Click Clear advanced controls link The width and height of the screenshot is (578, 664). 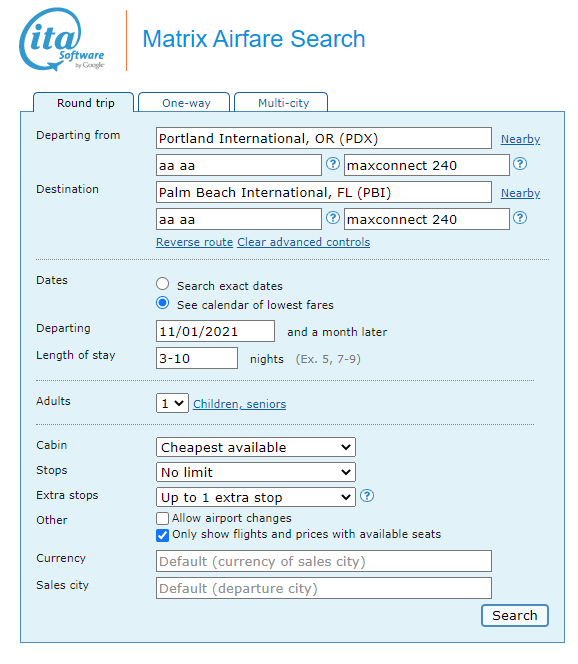tap(304, 242)
